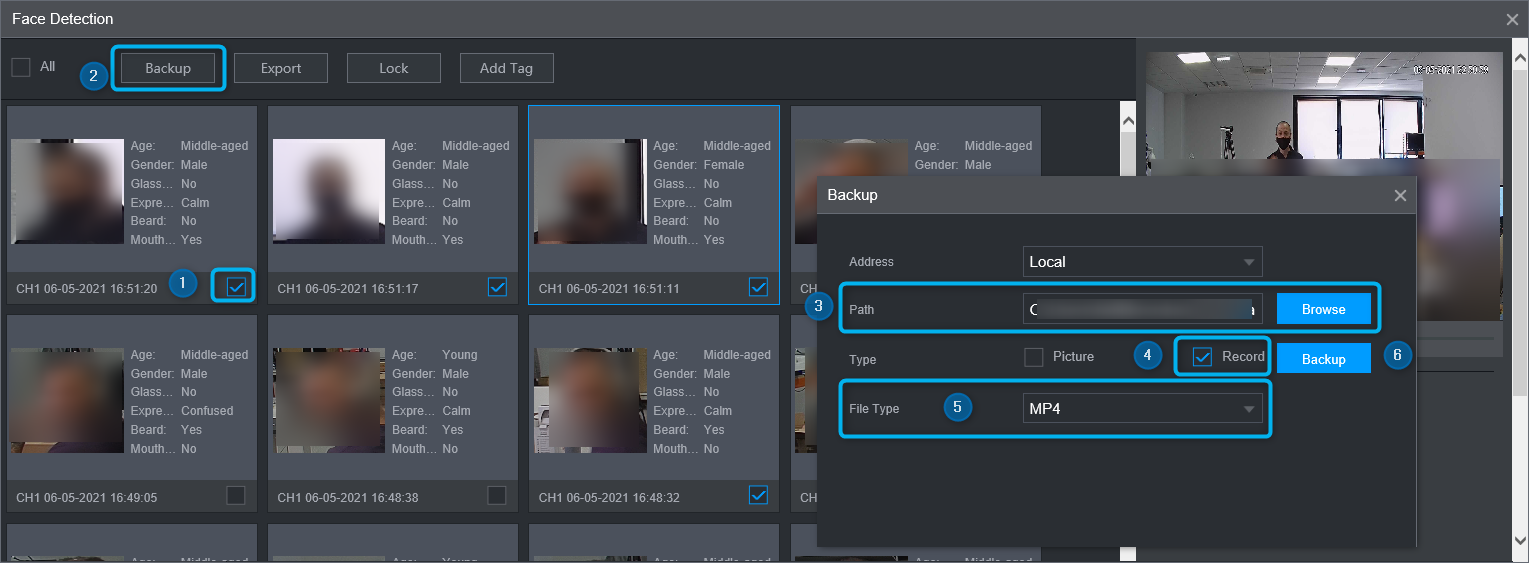The image size is (1529, 563).
Task: Click the timestamp text CH1 06-05-2021 16:48:38
Action: click(348, 497)
